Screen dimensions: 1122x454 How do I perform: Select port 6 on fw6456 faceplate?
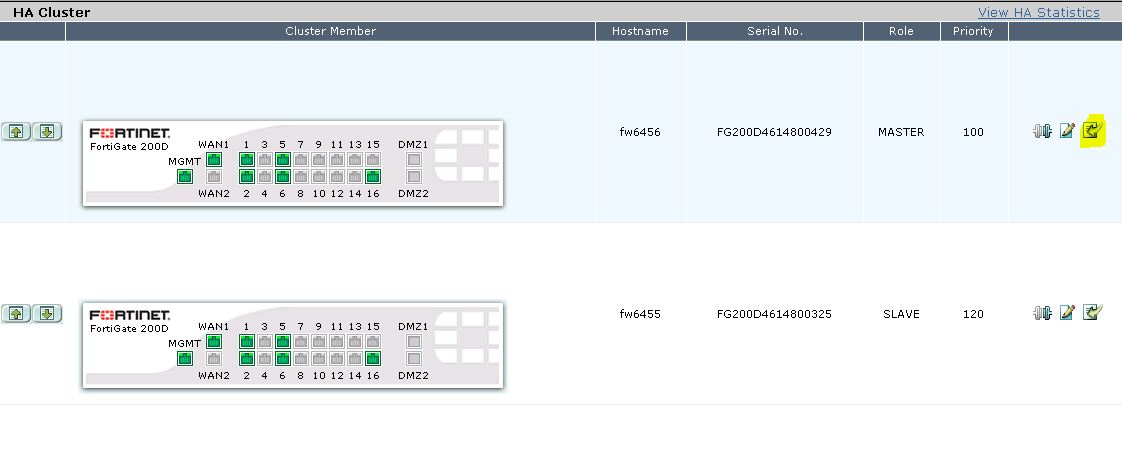tap(283, 176)
